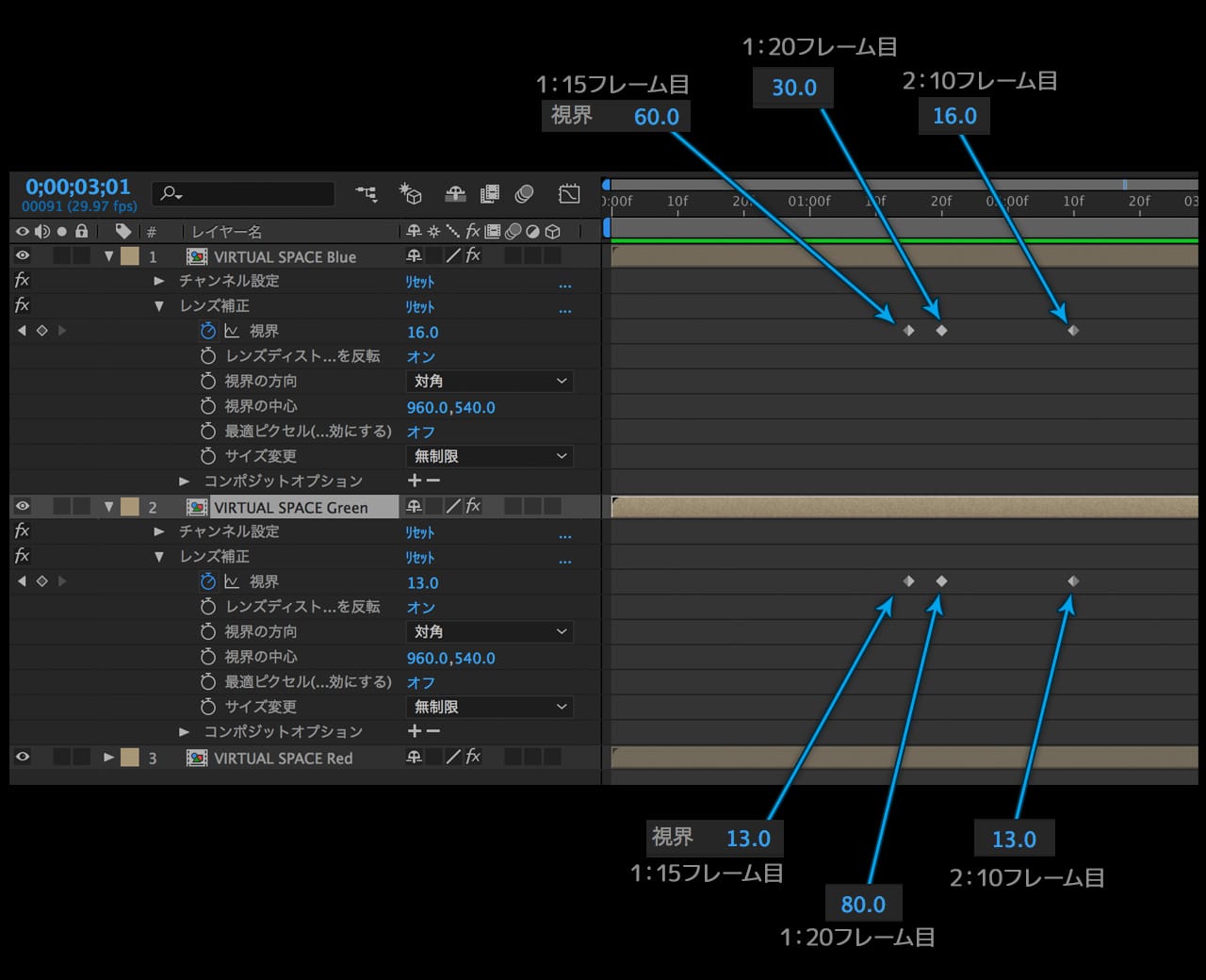The height and width of the screenshot is (980, 1206).
Task: Click 視界の中心 stopwatch in VIRTUAL SPACE Green
Action: [x=208, y=657]
